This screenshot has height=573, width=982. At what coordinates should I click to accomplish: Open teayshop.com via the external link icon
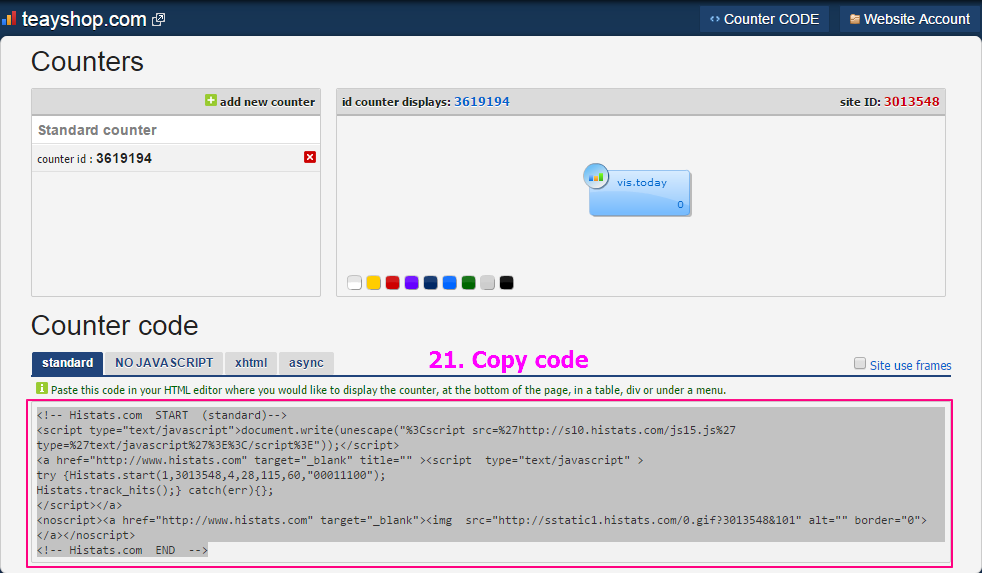pos(158,19)
